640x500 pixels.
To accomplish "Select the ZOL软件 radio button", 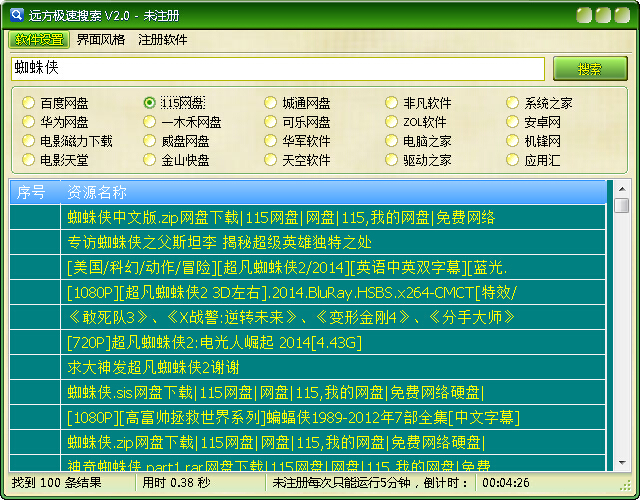I will (391, 122).
